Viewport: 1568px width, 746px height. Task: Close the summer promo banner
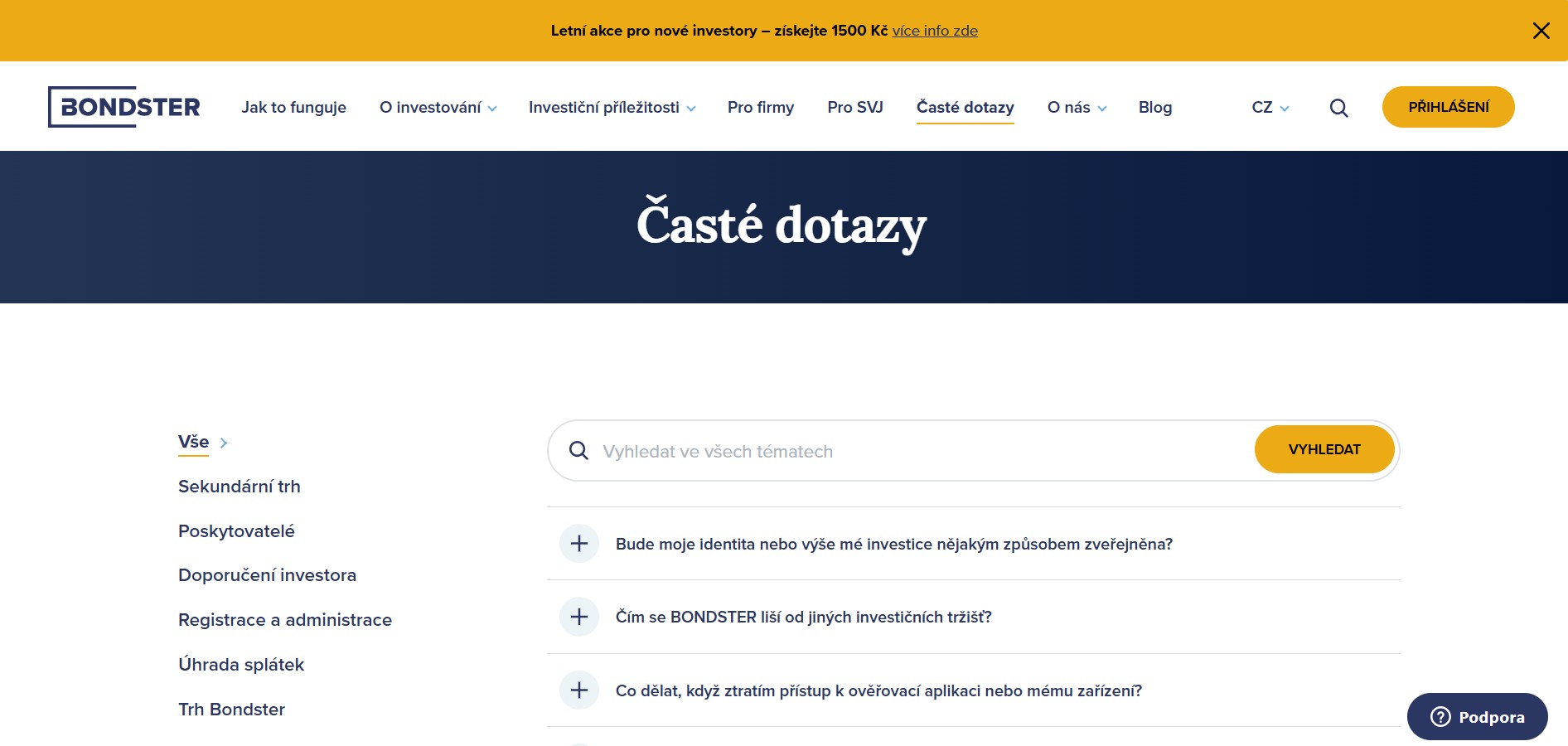pyautogui.click(x=1541, y=31)
